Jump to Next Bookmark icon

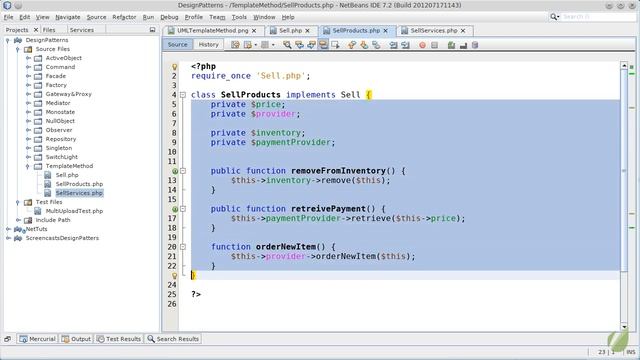coord(364,45)
